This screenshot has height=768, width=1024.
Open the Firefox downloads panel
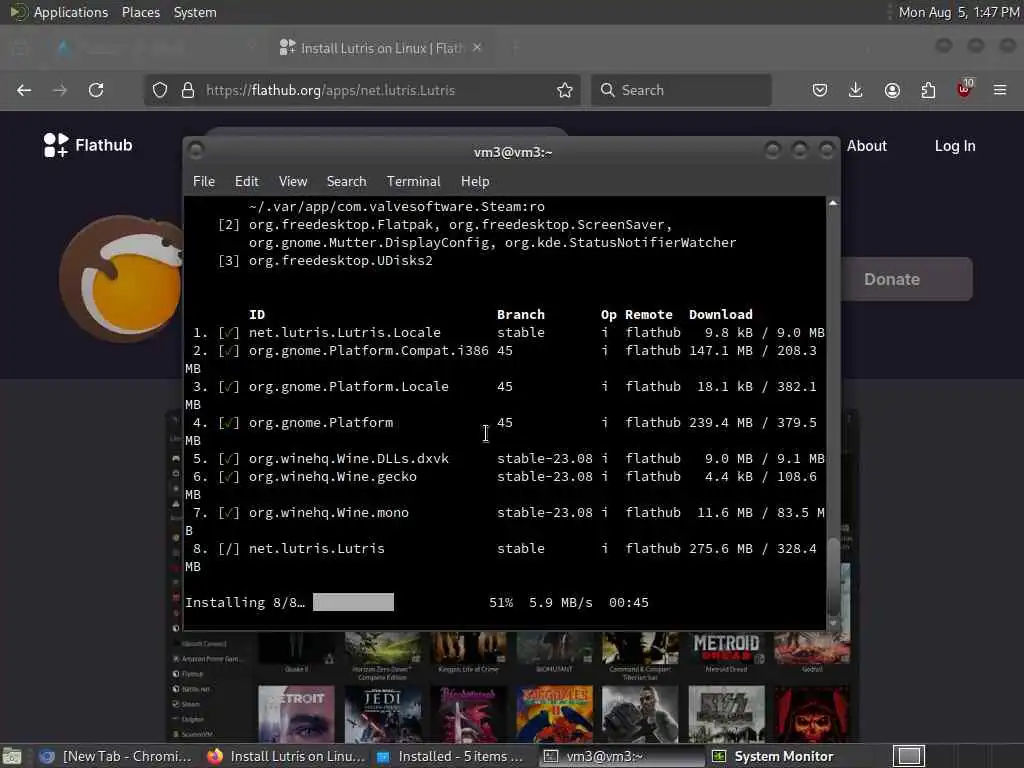tap(856, 90)
